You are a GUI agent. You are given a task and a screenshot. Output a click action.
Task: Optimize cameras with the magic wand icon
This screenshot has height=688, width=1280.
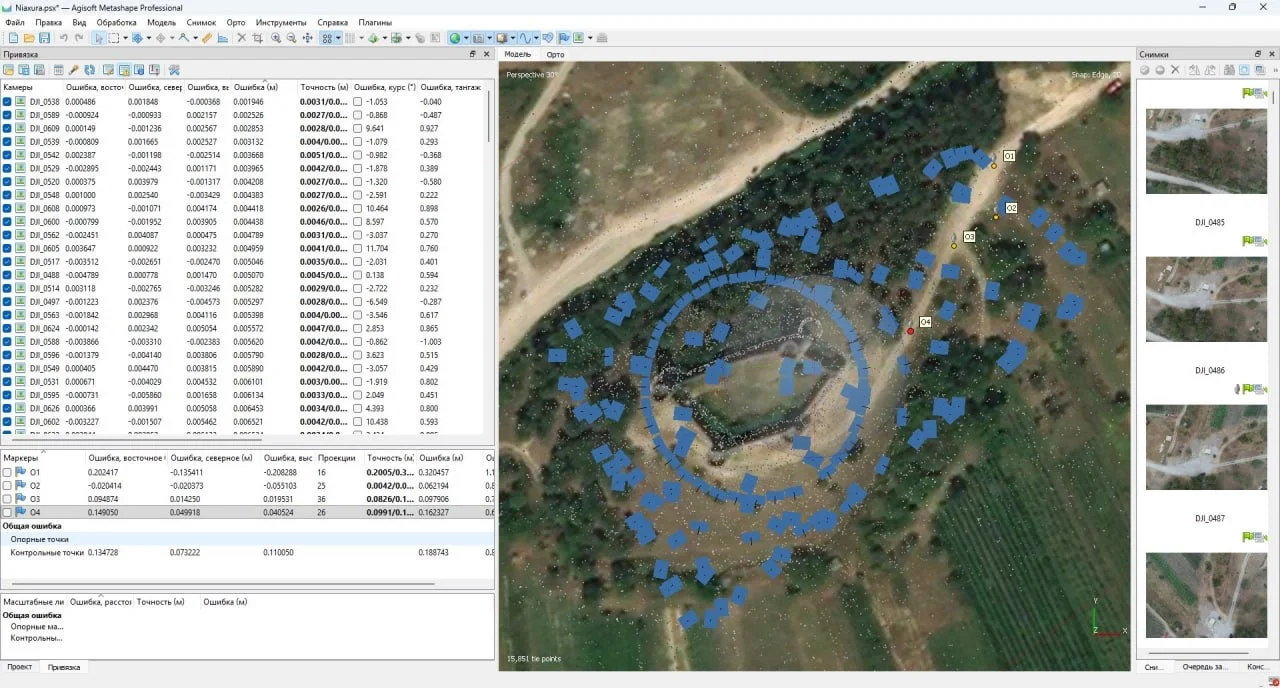pos(74,70)
